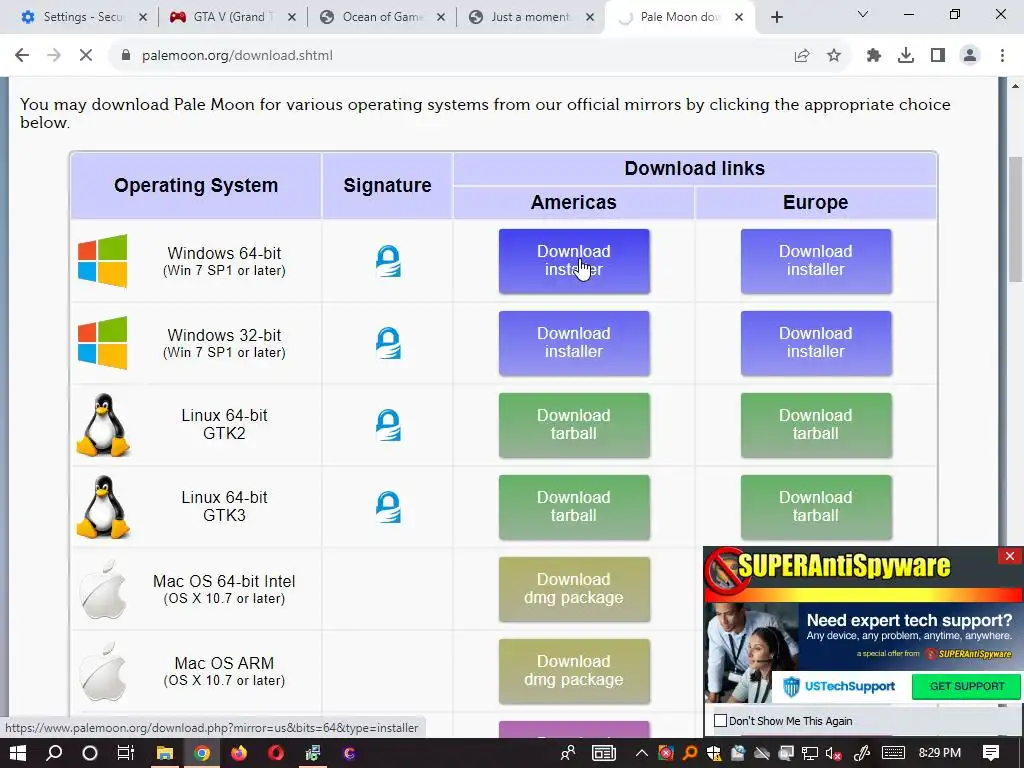Open the Windows 32-bit signature icon
The image size is (1024, 768).
(388, 343)
